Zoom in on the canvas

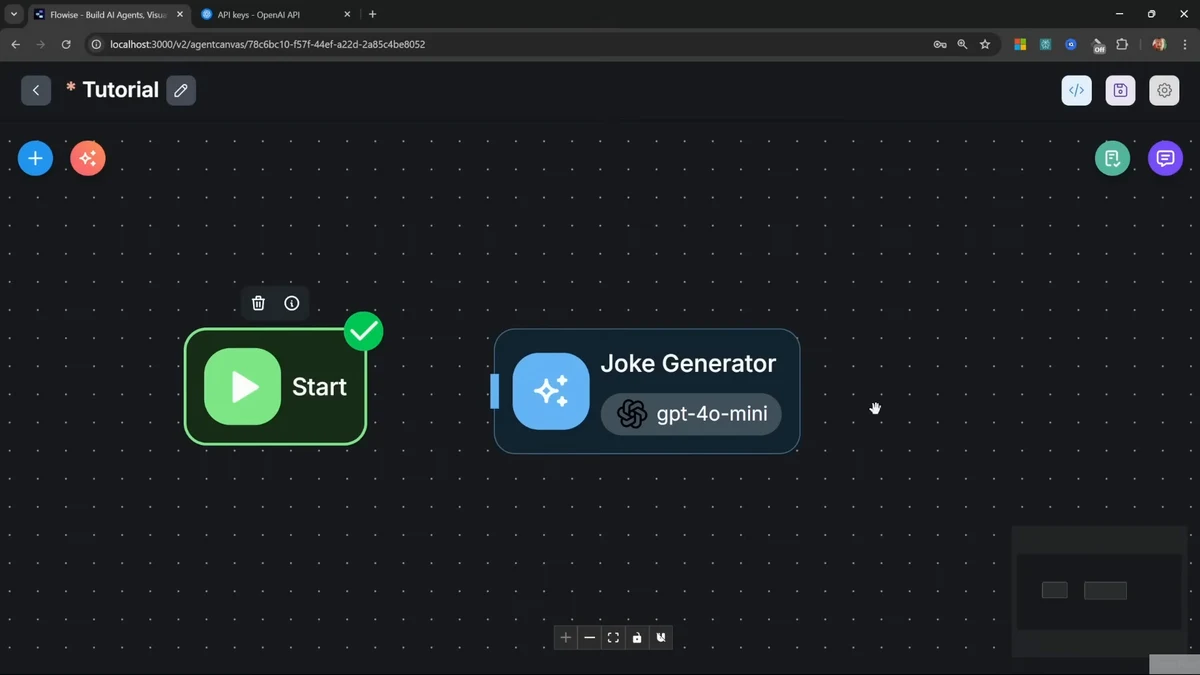pyautogui.click(x=565, y=637)
